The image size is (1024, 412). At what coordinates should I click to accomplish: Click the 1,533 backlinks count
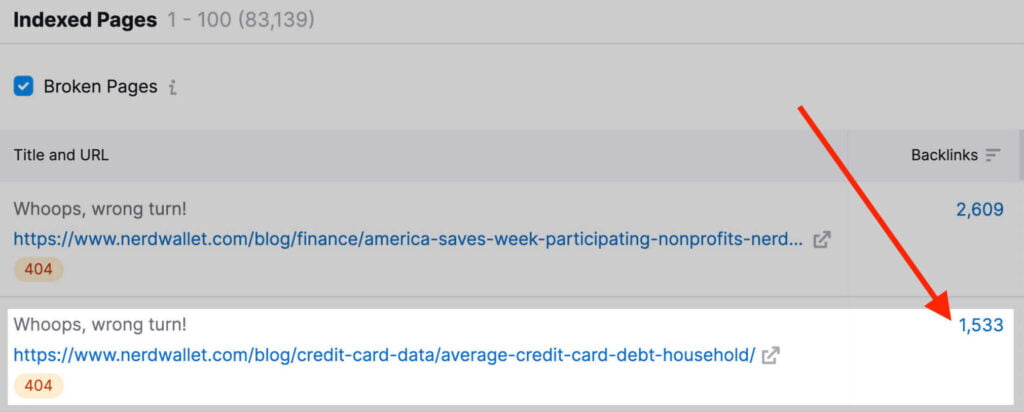point(980,325)
